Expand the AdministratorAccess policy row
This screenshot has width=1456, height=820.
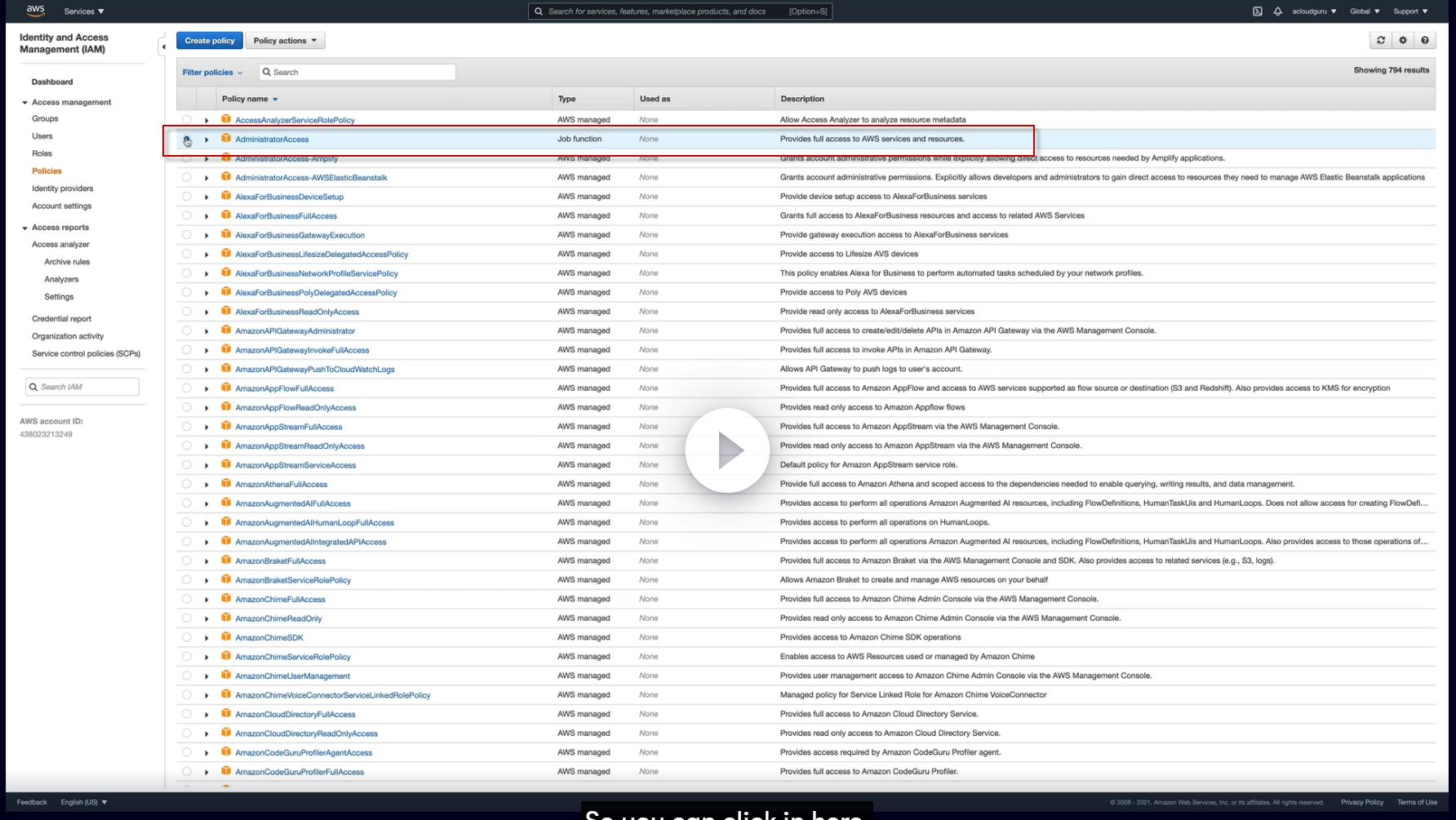point(206,140)
